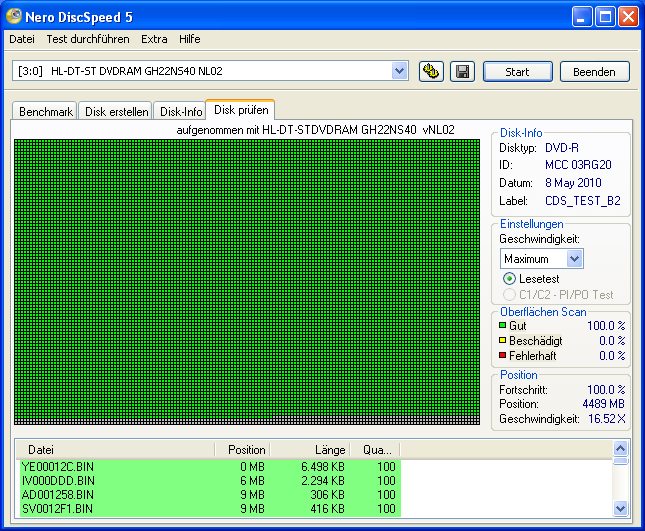Select file row SV0012F1.BIN
Viewport: 645px width, 531px height.
(210, 509)
